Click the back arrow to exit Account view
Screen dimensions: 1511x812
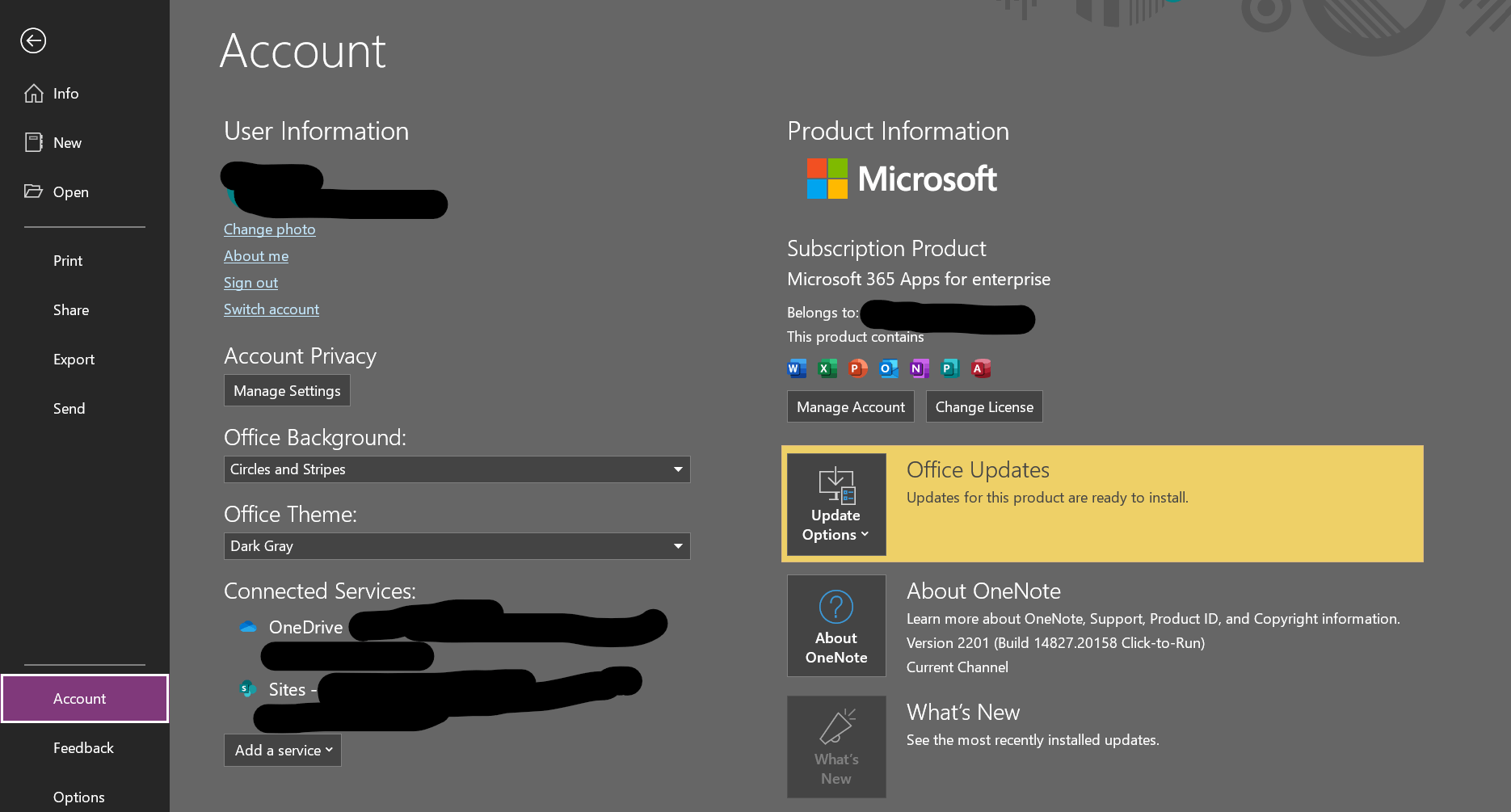pos(33,40)
